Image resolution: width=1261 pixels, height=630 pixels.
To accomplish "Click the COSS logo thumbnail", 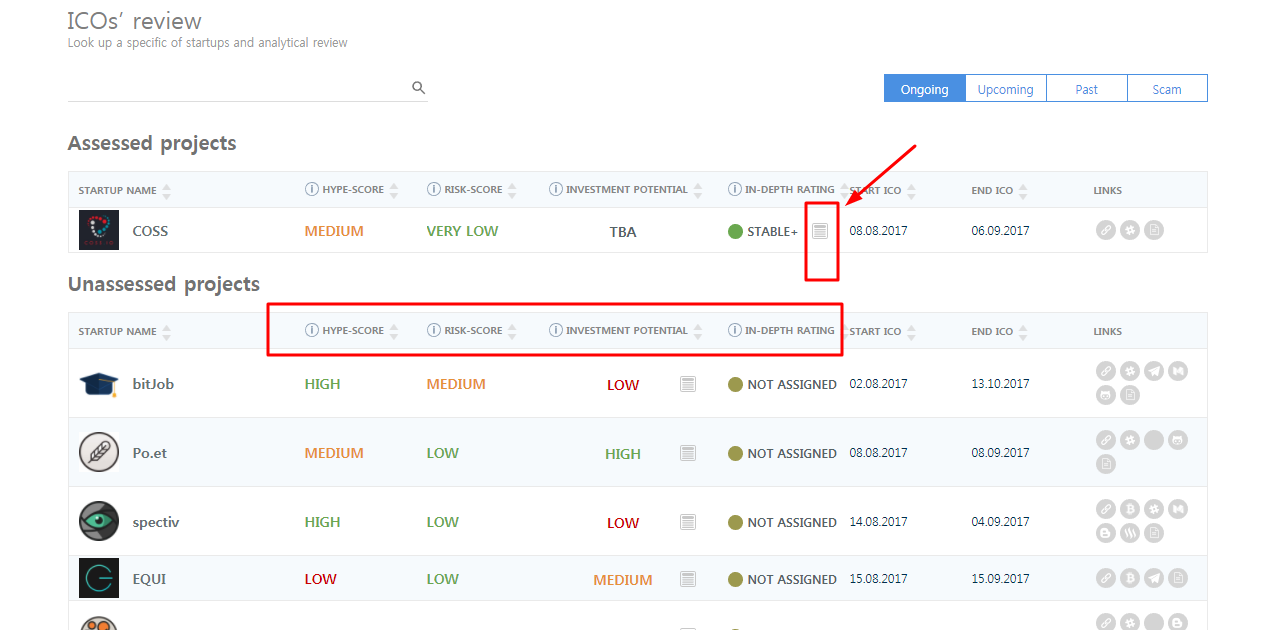I will click(x=99, y=230).
